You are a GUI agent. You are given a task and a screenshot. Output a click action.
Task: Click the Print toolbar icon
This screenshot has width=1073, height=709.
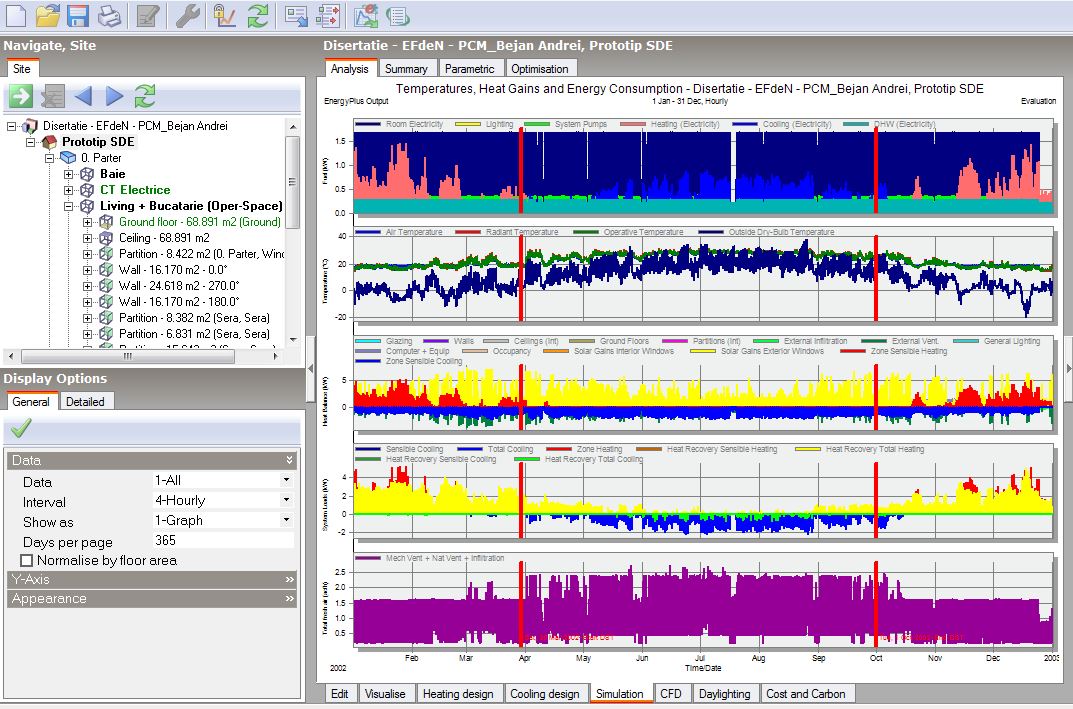[x=109, y=15]
